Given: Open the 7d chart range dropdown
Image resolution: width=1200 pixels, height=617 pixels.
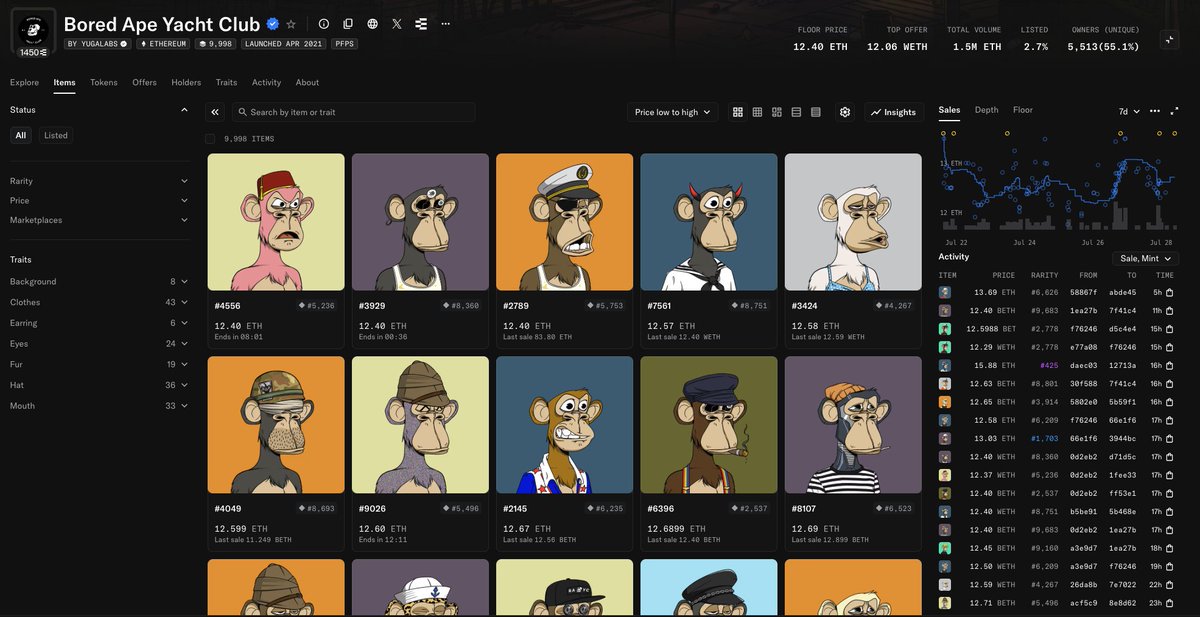Looking at the screenshot, I should 1129,111.
